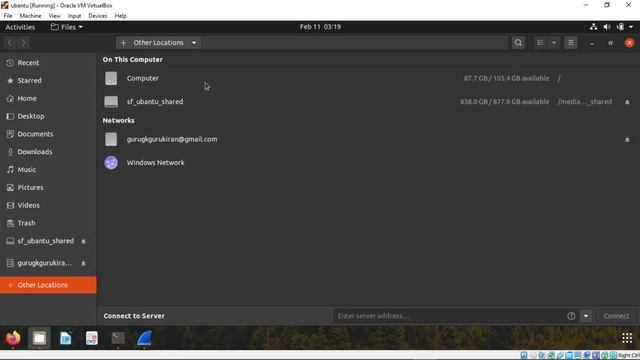
Task: Open LibreOffice Writer from the dock
Action: click(65, 338)
